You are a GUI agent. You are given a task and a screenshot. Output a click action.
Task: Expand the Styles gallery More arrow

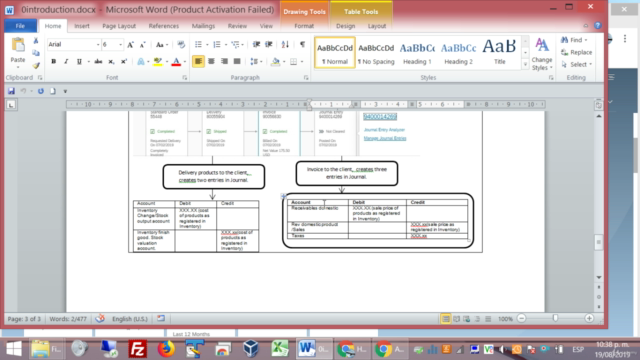tap(525, 64)
